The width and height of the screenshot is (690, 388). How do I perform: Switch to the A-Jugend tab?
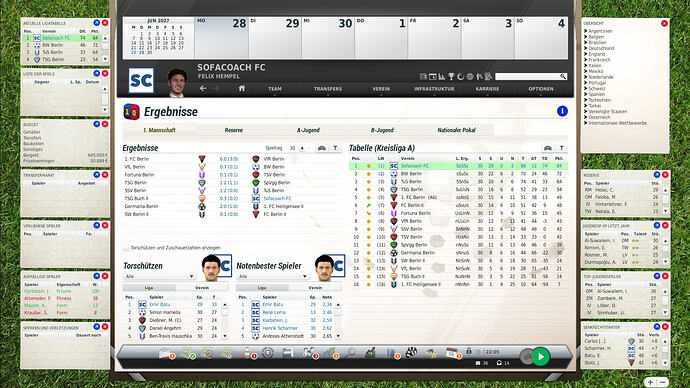(x=308, y=130)
